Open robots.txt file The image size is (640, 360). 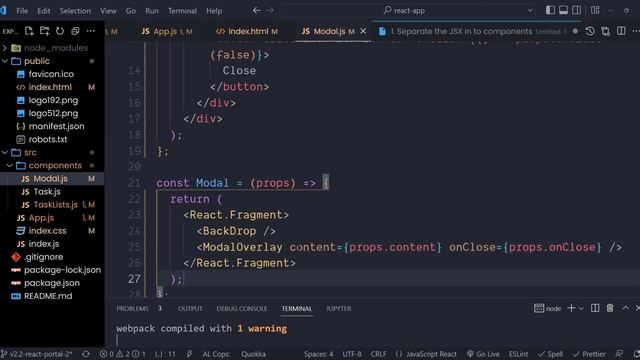[48, 139]
